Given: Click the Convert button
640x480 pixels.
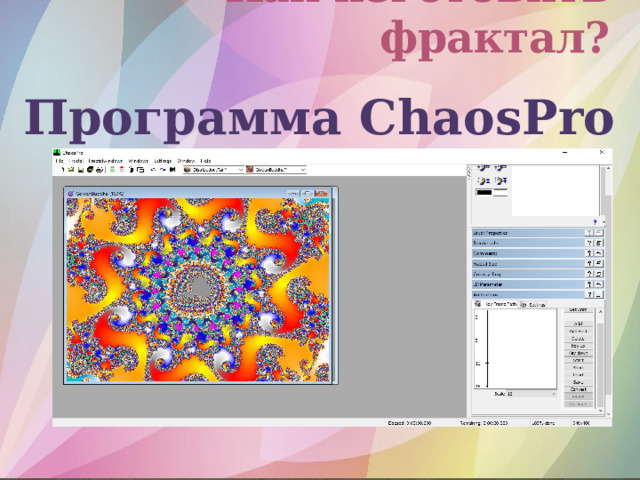Looking at the screenshot, I should click(x=578, y=389).
